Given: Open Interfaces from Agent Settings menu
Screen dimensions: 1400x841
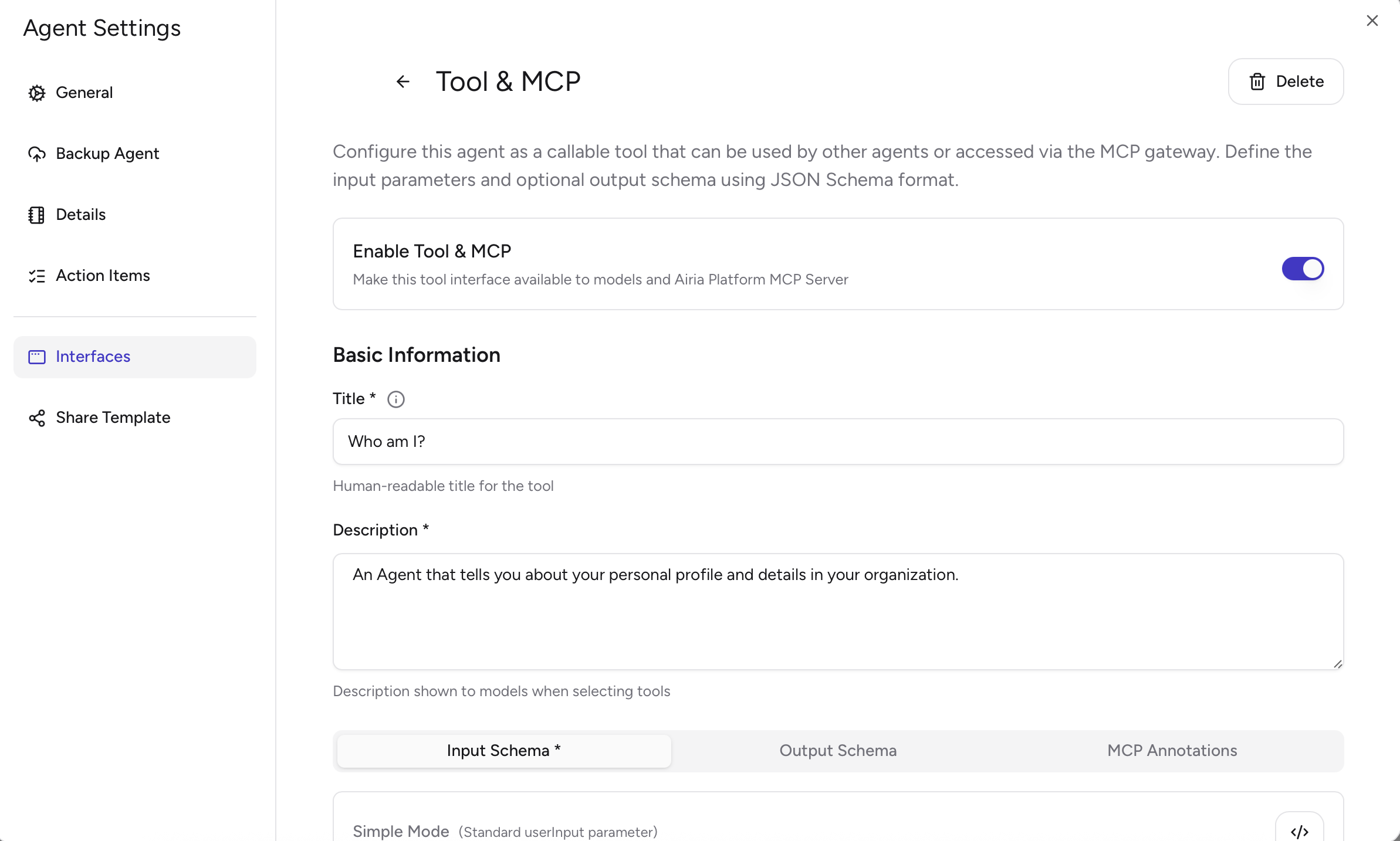Looking at the screenshot, I should [93, 357].
